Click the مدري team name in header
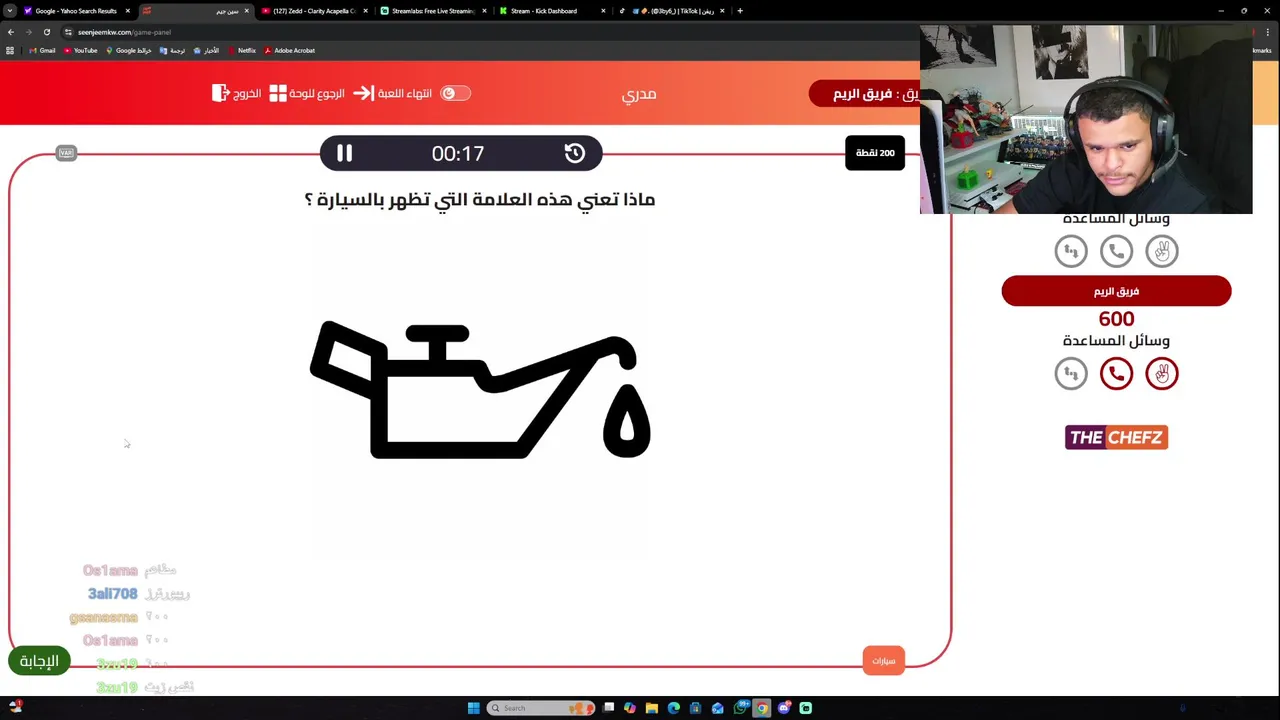The width and height of the screenshot is (1280, 720). pyautogui.click(x=639, y=94)
